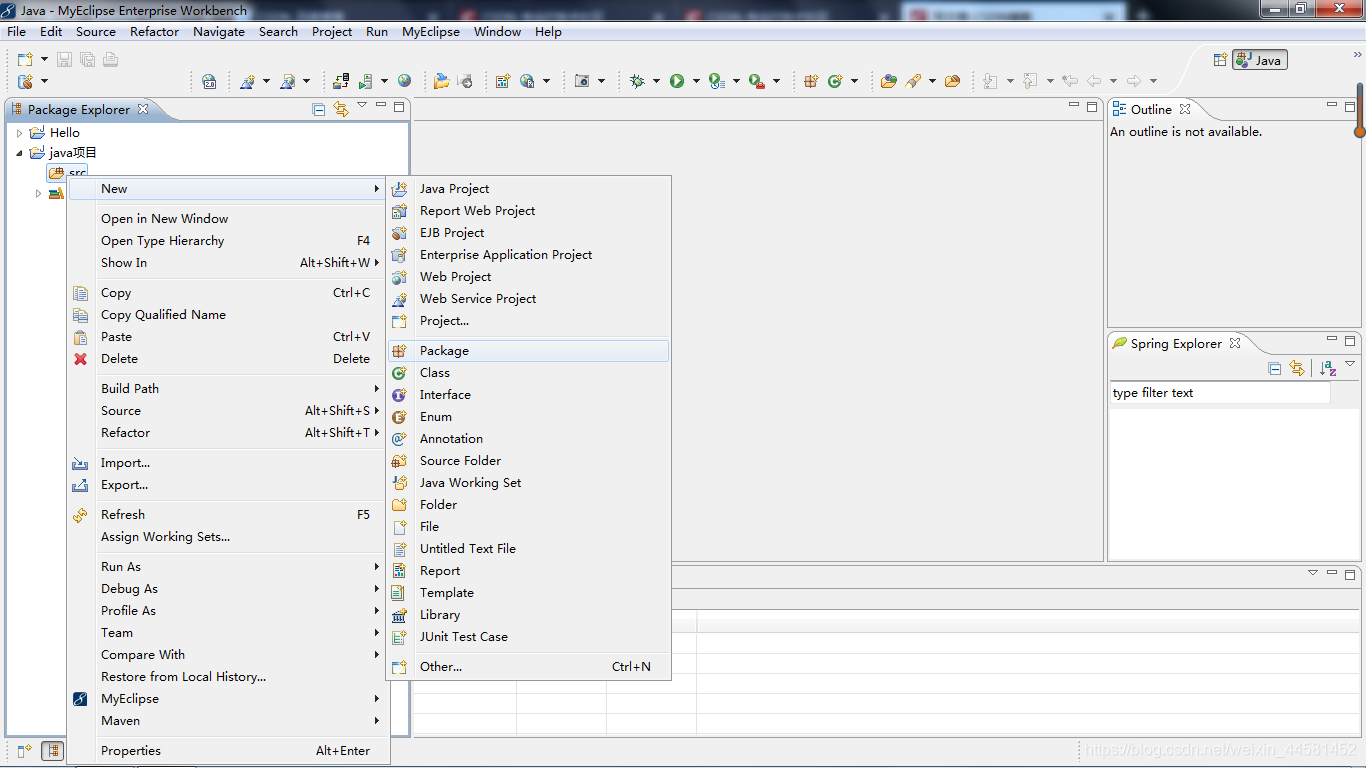Open Run As submenu

(x=226, y=567)
